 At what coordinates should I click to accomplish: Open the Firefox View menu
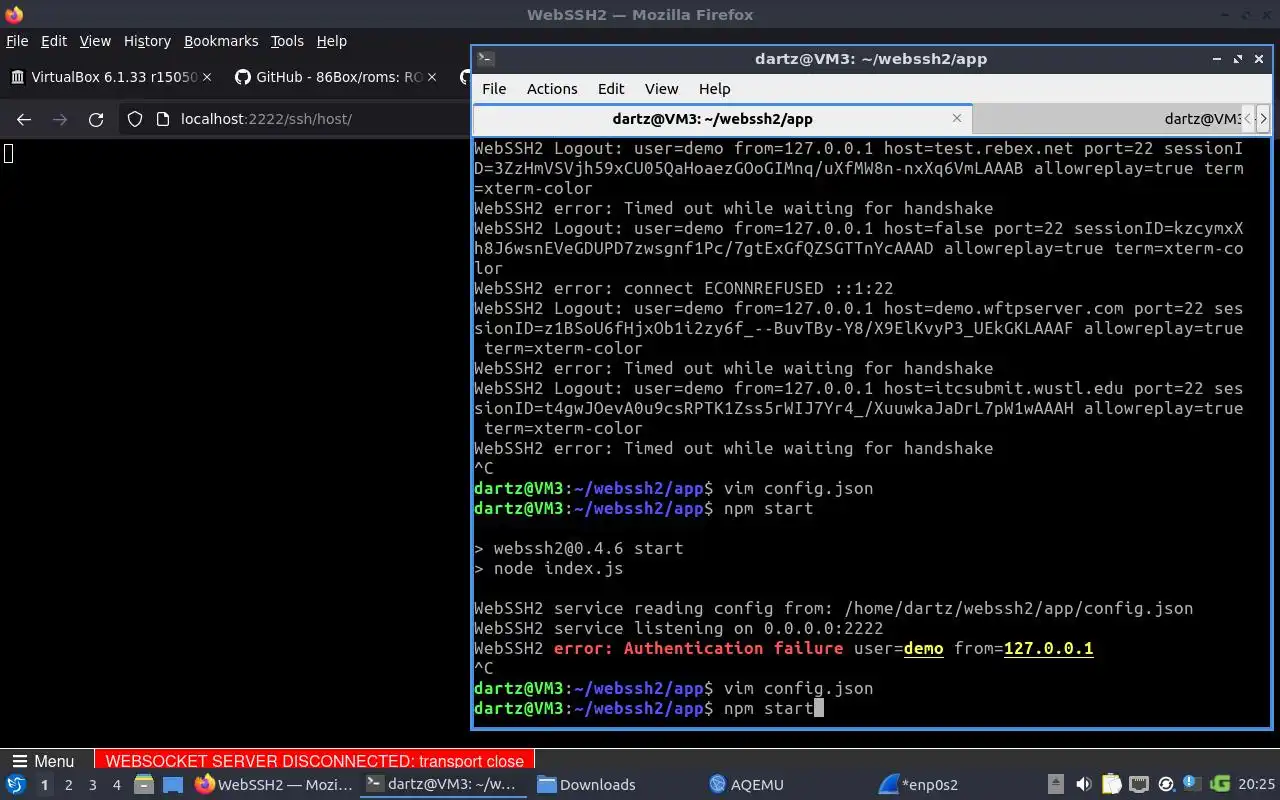click(x=95, y=41)
